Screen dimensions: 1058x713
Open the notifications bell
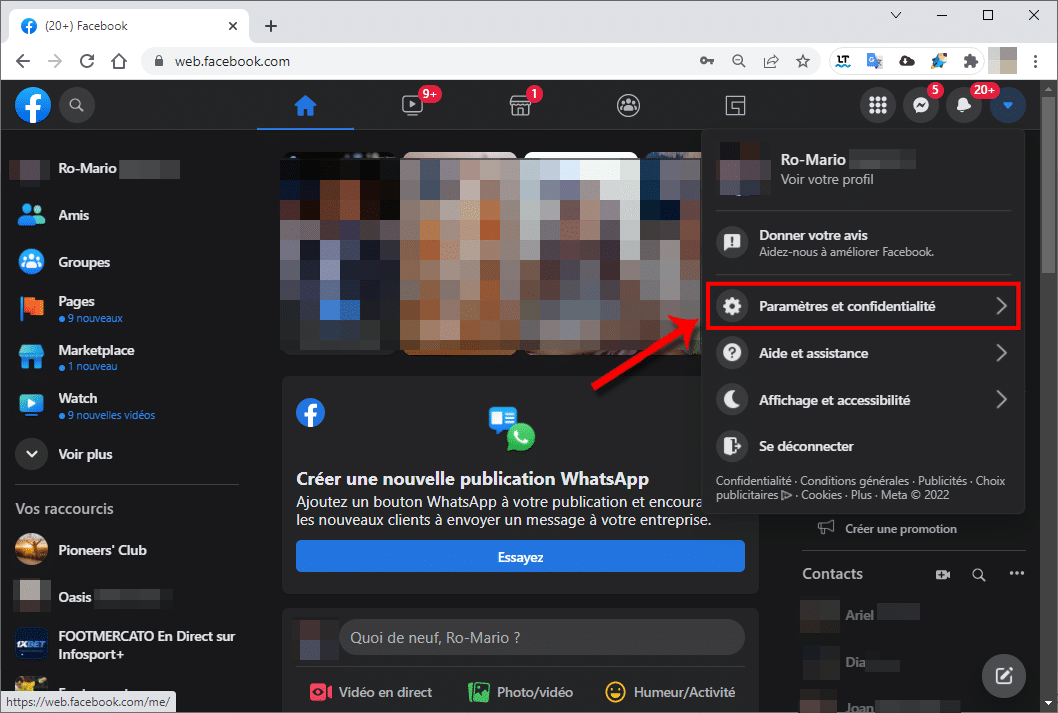pyautogui.click(x=964, y=105)
